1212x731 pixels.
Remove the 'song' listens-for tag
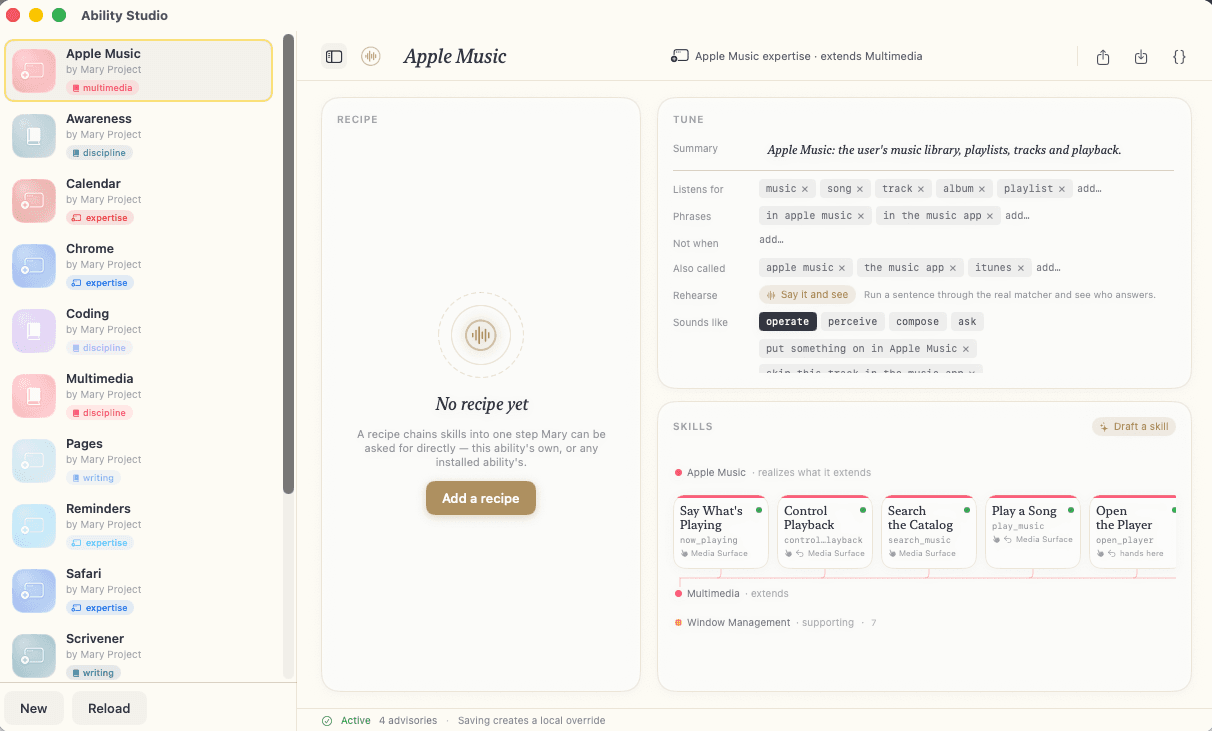click(860, 189)
